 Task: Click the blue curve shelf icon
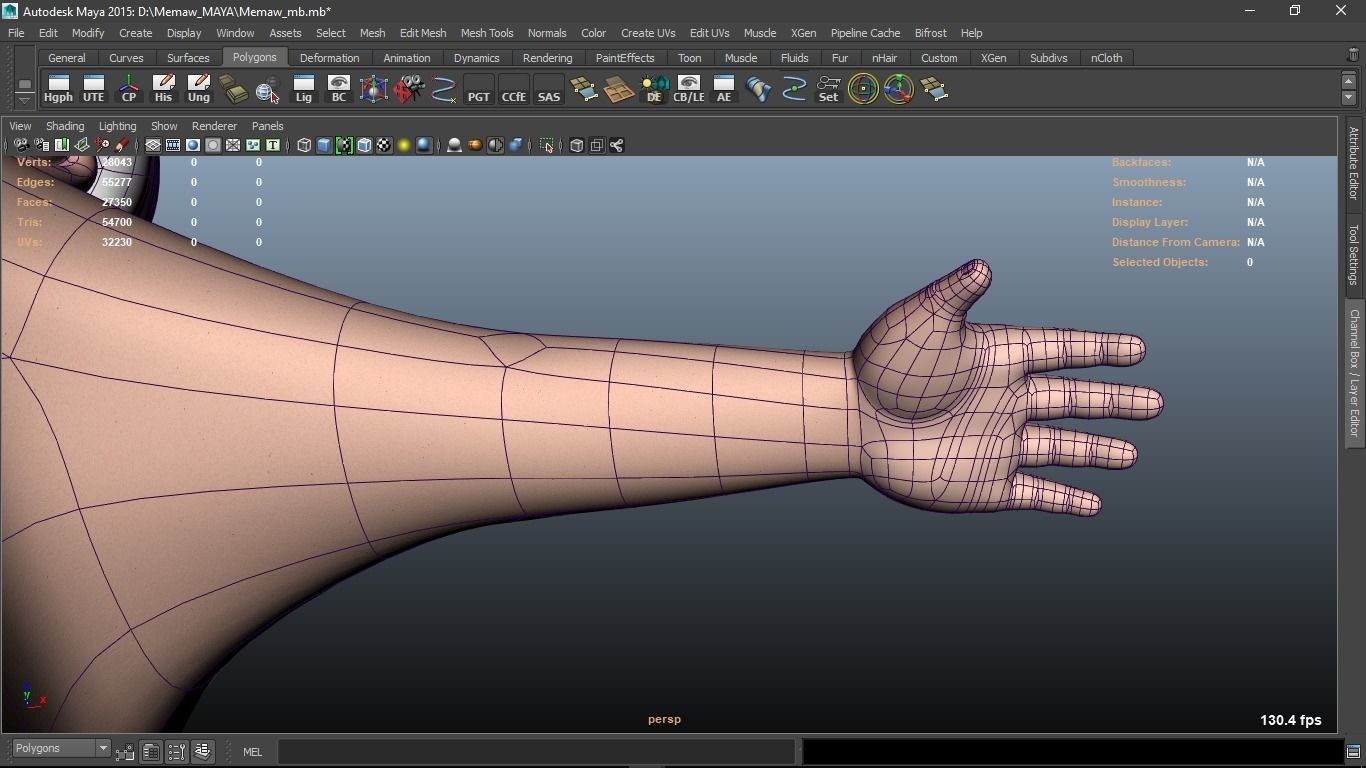coord(443,89)
